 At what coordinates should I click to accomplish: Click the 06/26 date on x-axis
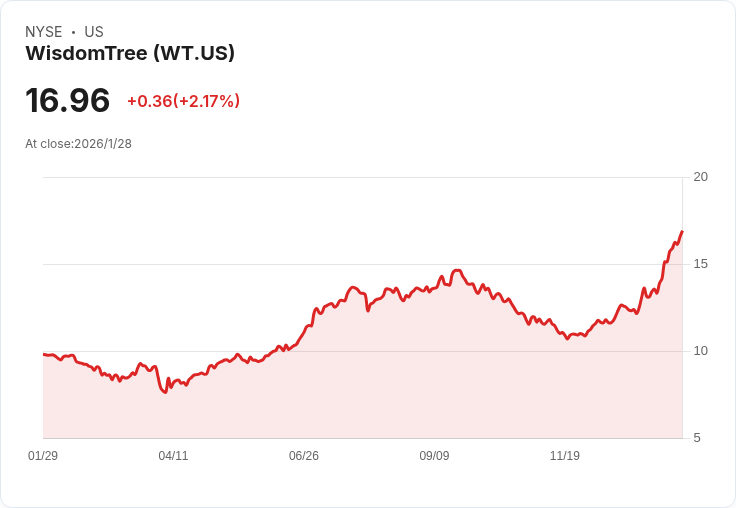304,456
